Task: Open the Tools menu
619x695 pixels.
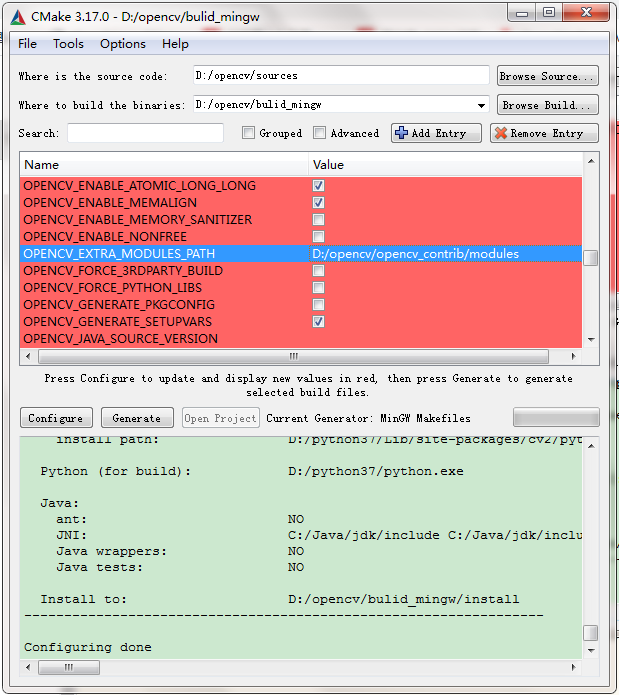Action: click(x=68, y=43)
